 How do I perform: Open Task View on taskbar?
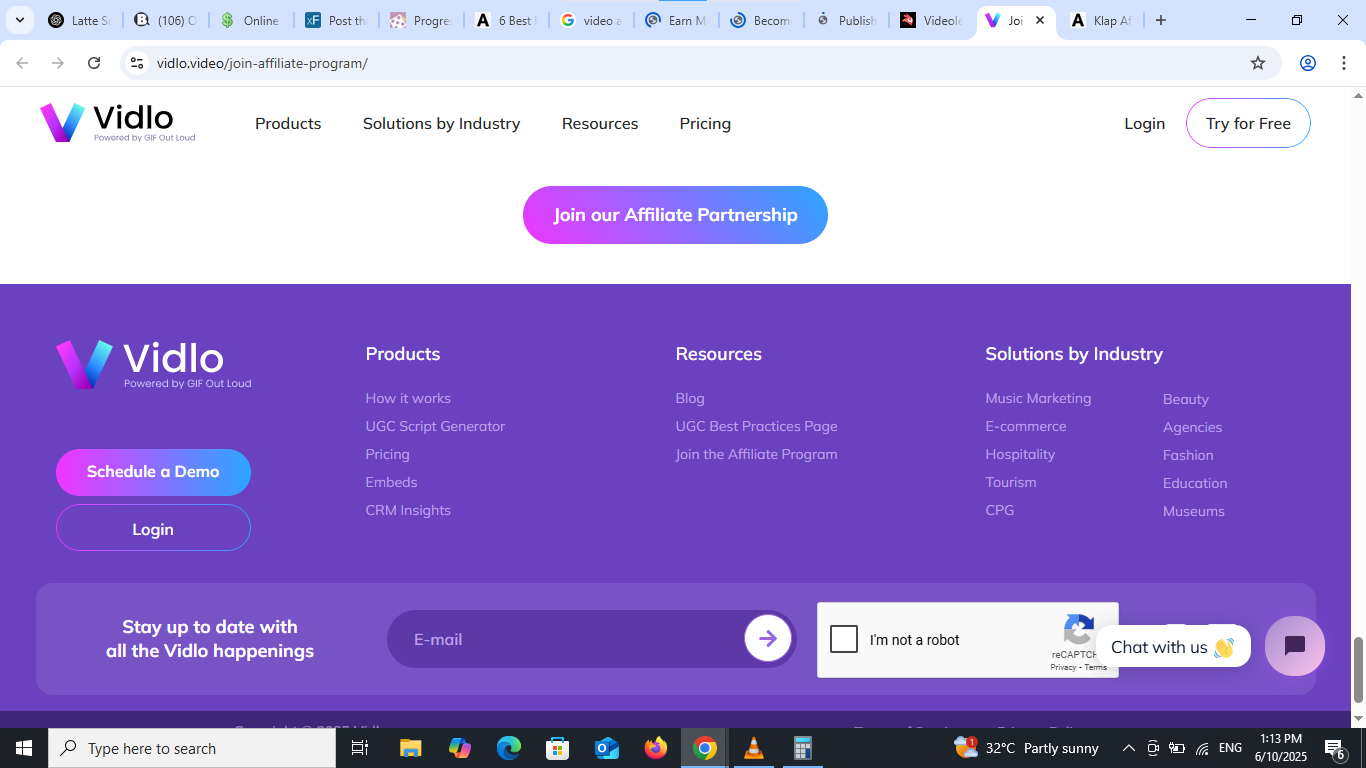point(360,748)
